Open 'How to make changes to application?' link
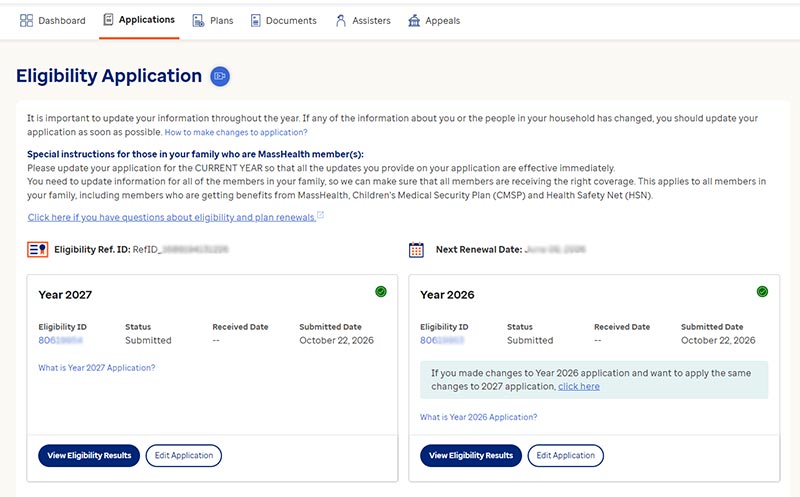This screenshot has width=800, height=497. 236,132
